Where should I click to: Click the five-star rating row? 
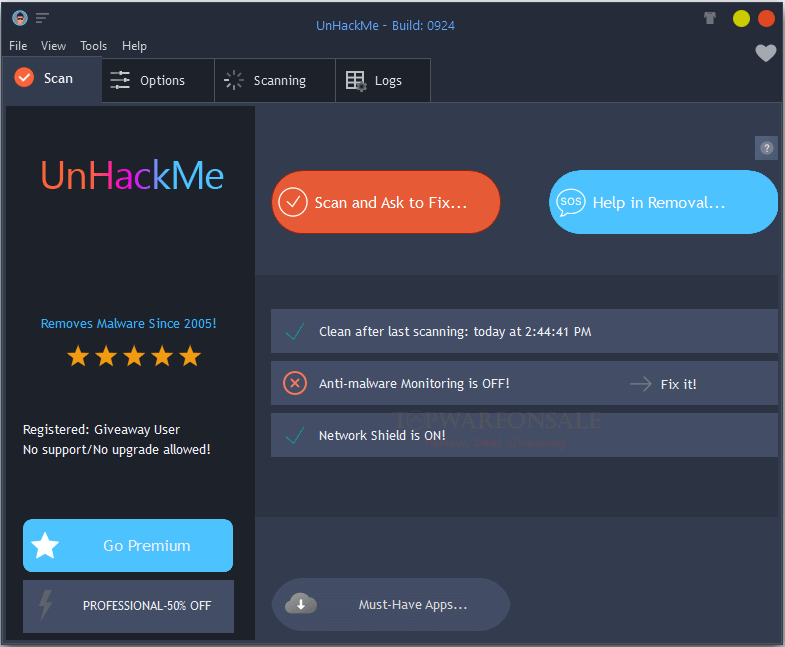tap(134, 356)
